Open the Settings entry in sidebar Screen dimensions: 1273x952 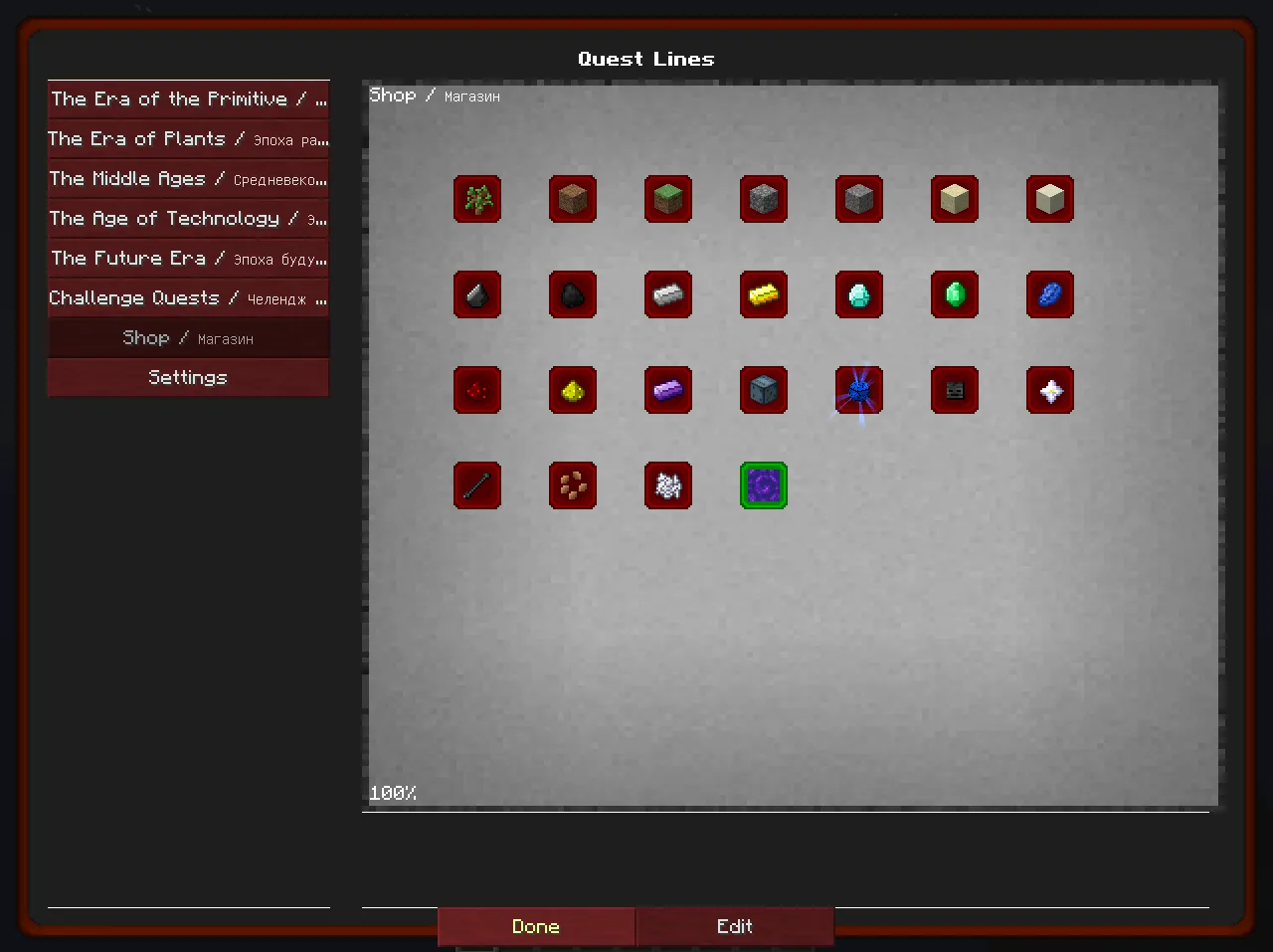[x=188, y=378]
